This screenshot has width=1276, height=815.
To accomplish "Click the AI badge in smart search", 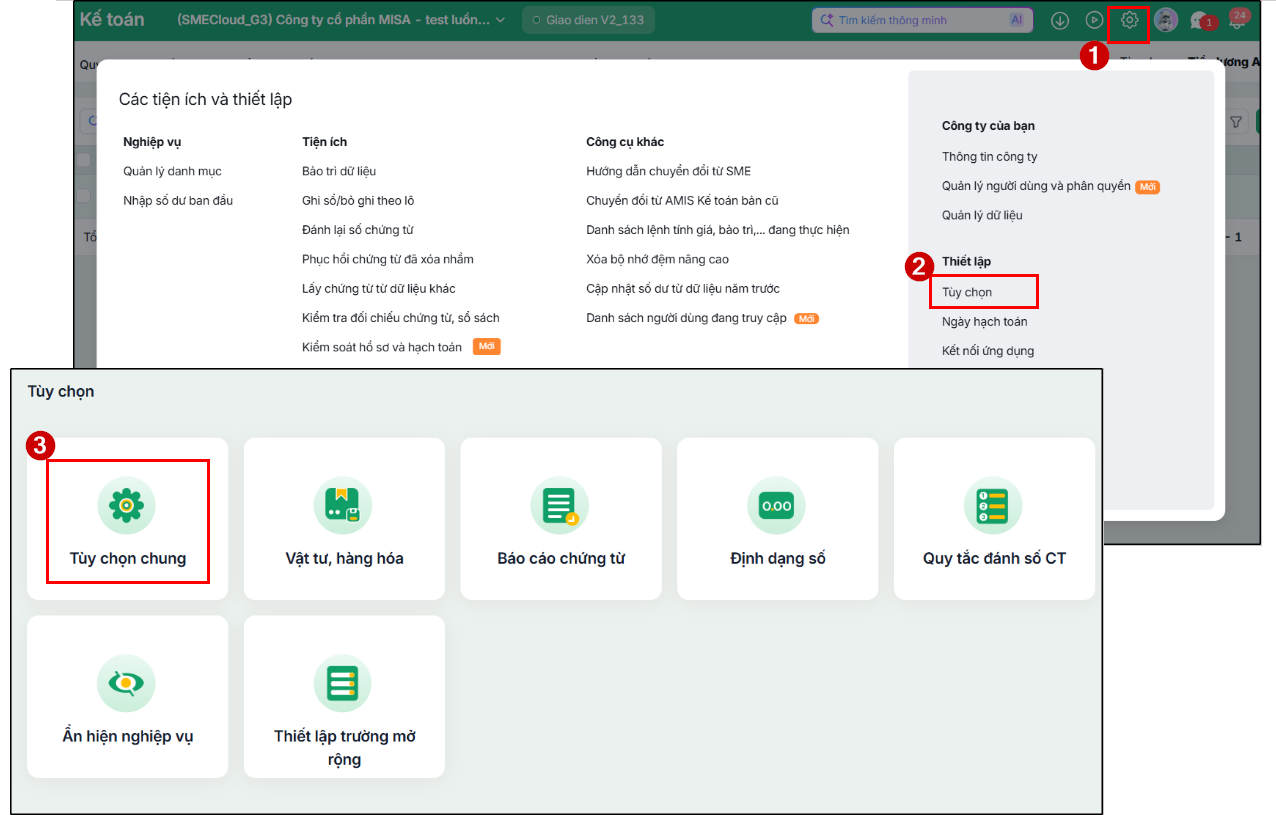I will [x=1017, y=20].
